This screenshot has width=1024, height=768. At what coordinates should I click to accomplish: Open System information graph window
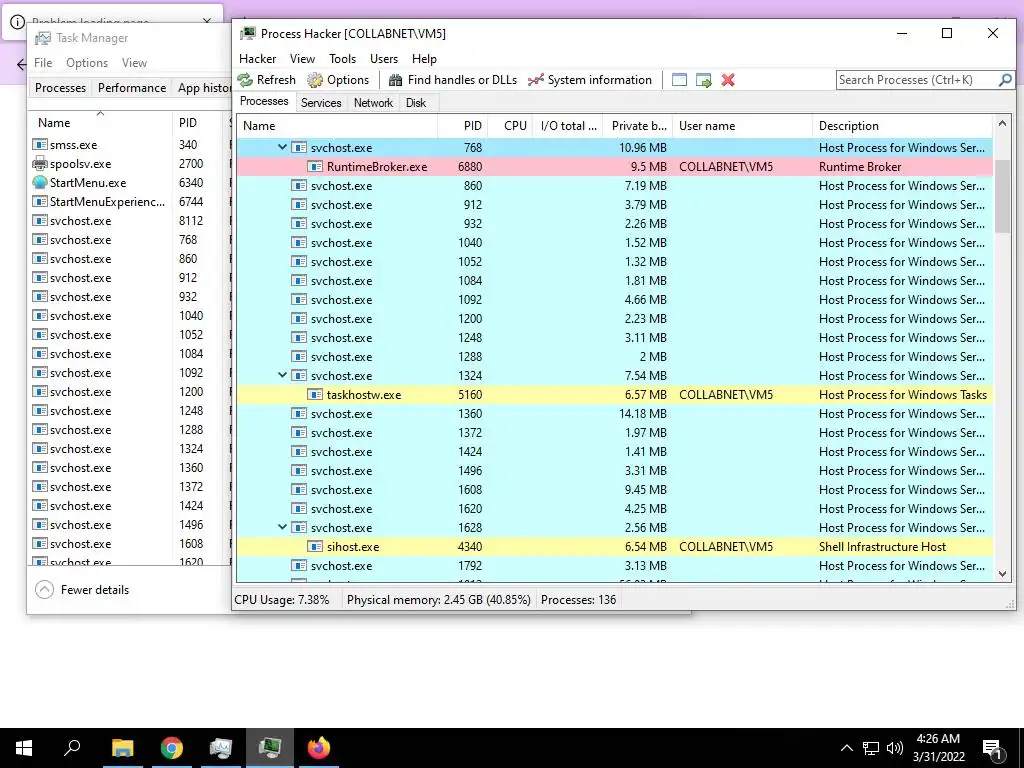(590, 80)
